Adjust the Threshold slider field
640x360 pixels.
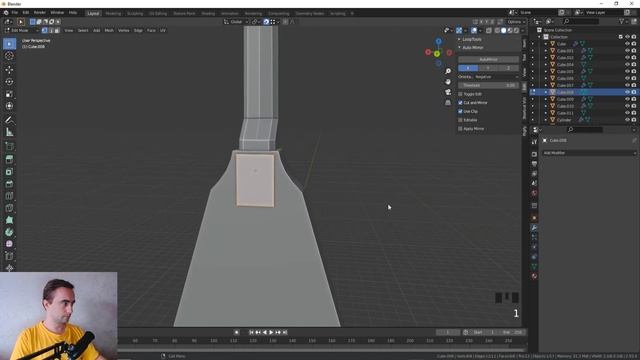tap(488, 85)
